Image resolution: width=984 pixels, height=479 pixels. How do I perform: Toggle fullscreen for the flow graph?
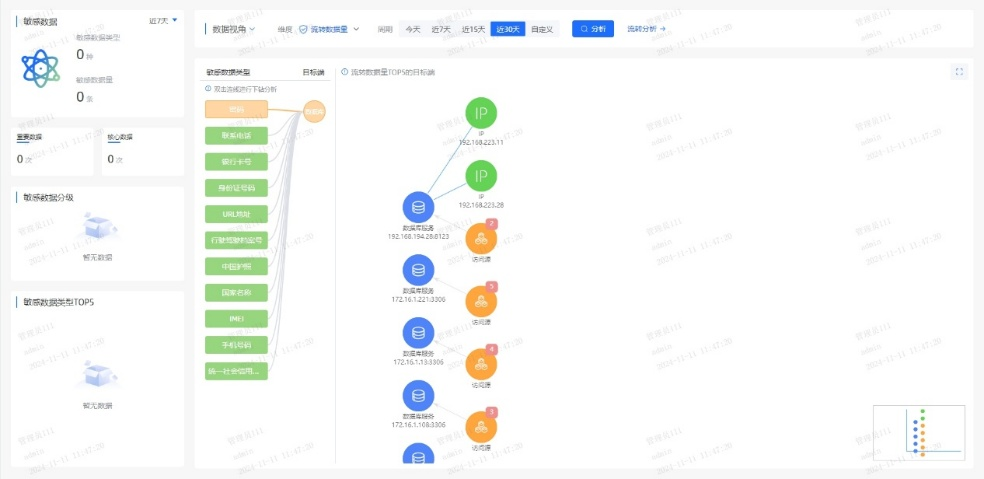(959, 72)
